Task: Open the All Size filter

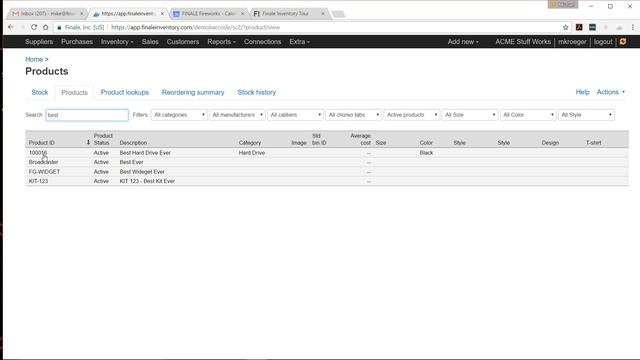Action: 470,115
